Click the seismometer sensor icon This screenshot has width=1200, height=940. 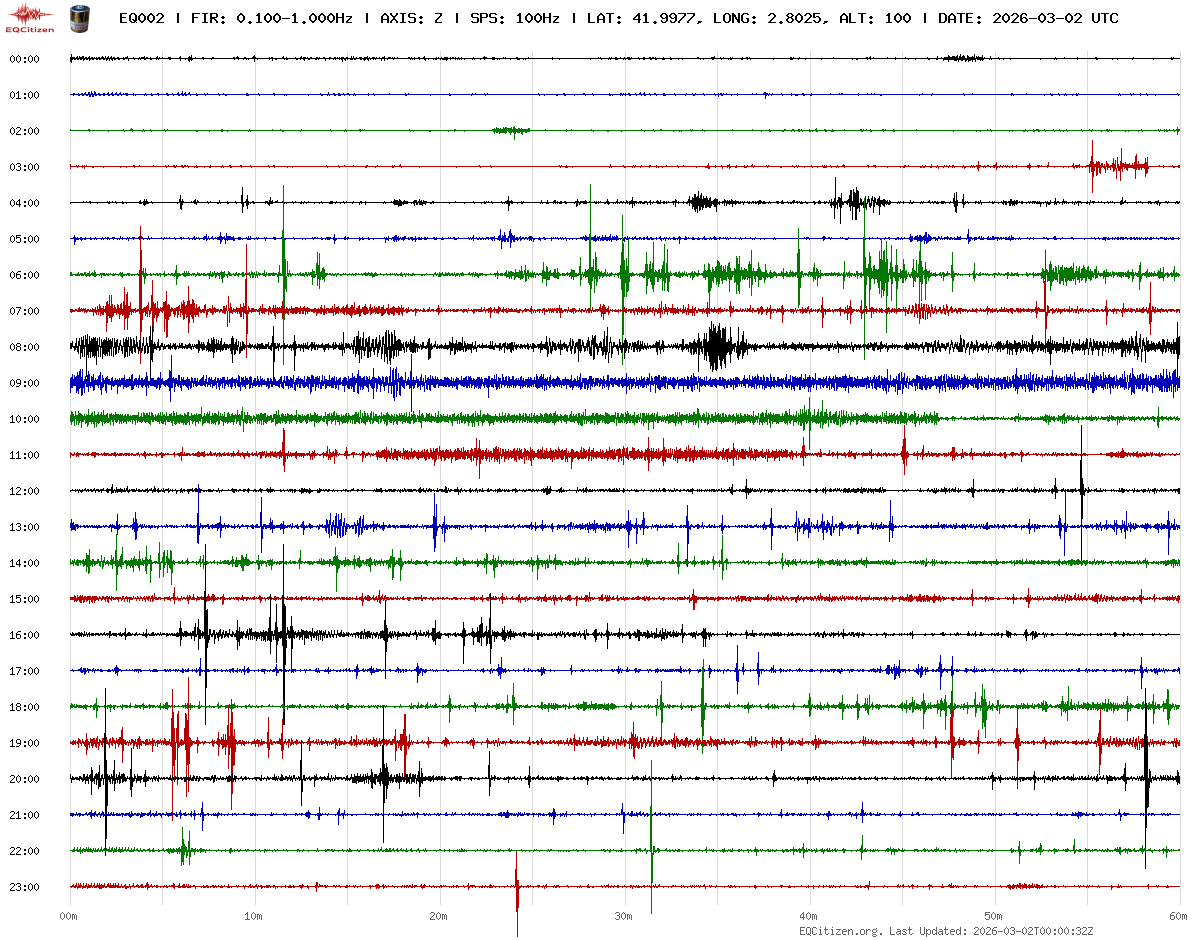click(x=79, y=17)
